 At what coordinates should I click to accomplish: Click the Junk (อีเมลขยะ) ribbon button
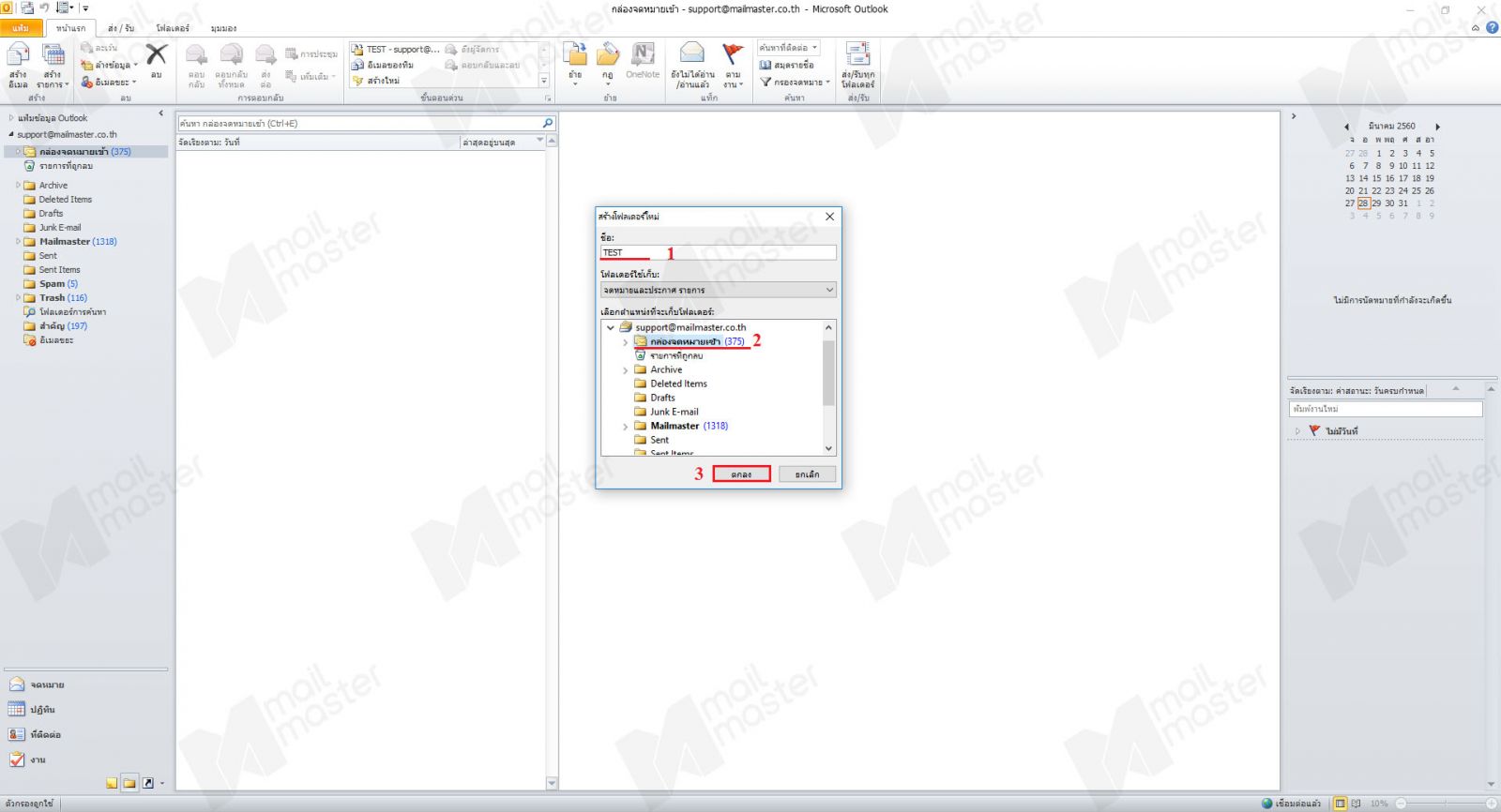(x=108, y=82)
